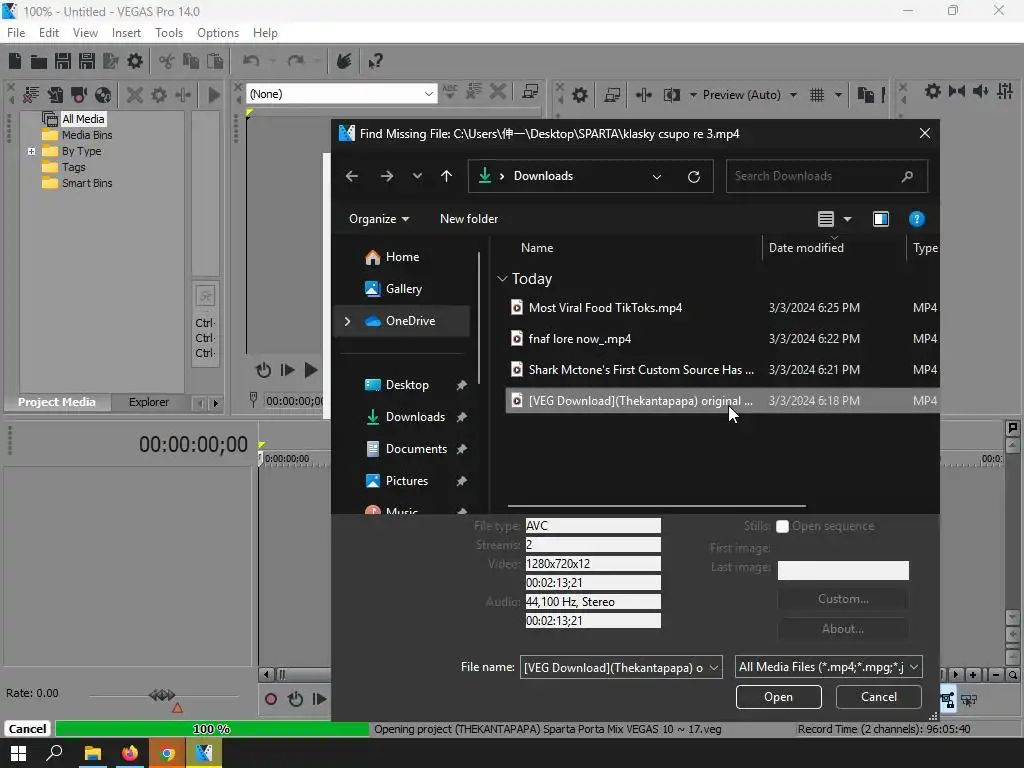
Task: Switch to the Explorer tab
Action: pyautogui.click(x=148, y=402)
